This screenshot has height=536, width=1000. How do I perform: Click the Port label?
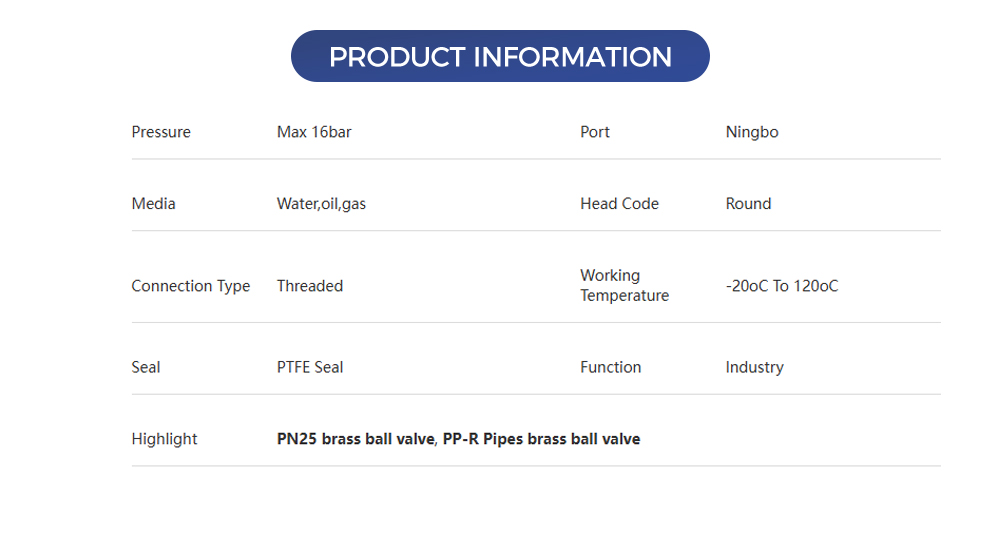[x=595, y=132]
